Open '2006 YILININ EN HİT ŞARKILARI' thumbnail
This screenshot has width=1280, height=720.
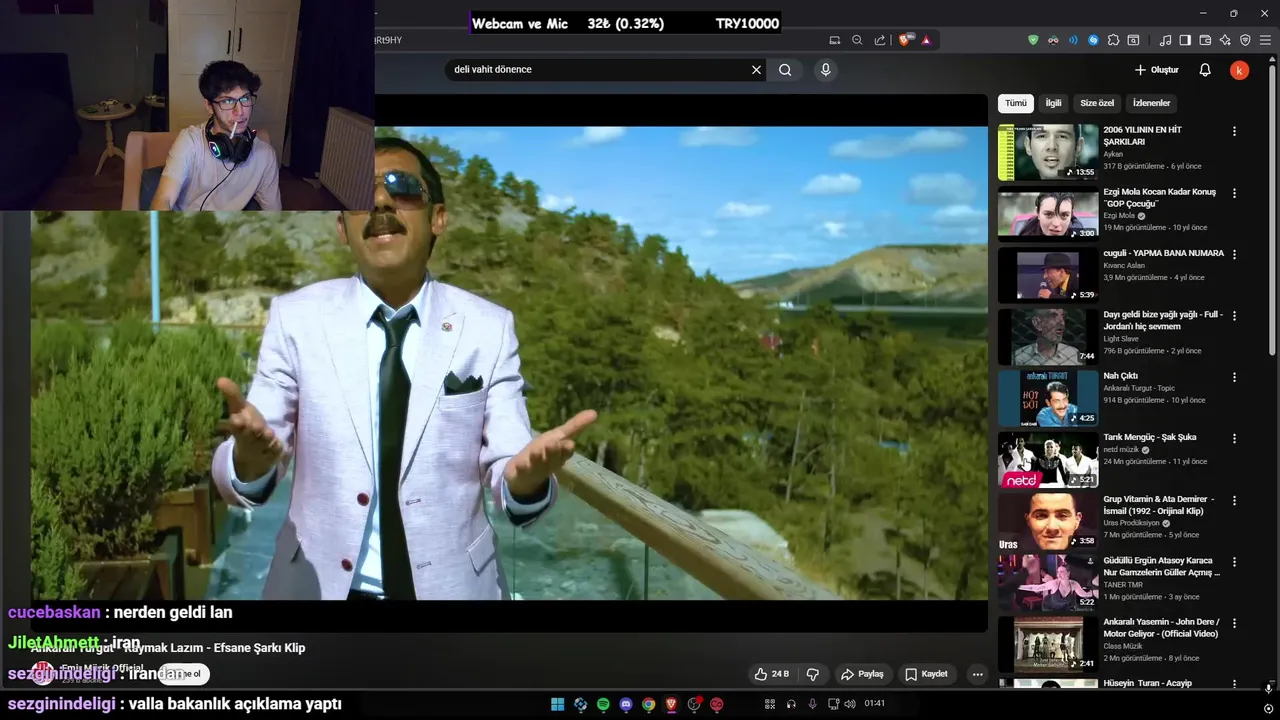(1048, 152)
